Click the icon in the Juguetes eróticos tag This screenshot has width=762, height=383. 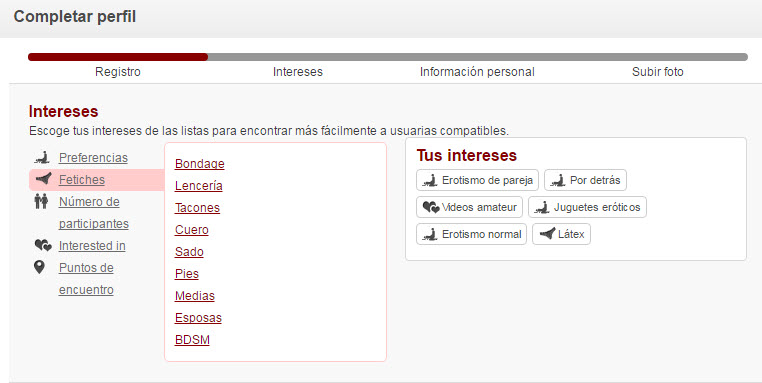click(x=542, y=208)
